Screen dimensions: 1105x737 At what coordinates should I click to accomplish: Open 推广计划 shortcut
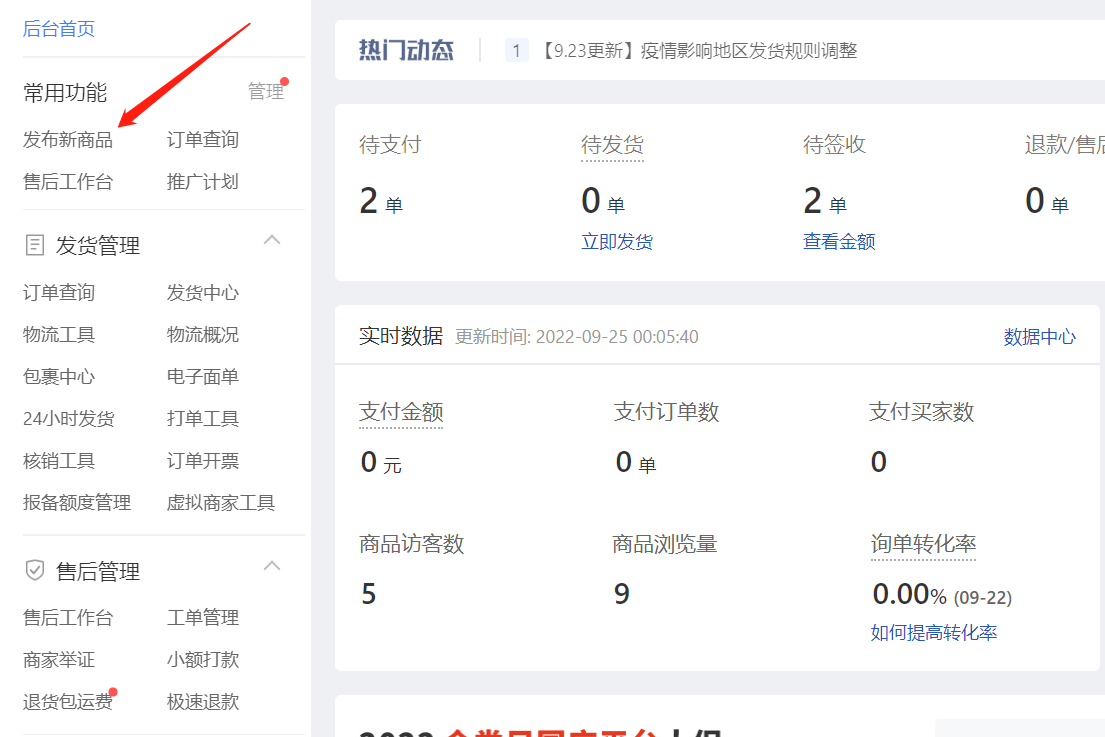[x=203, y=182]
